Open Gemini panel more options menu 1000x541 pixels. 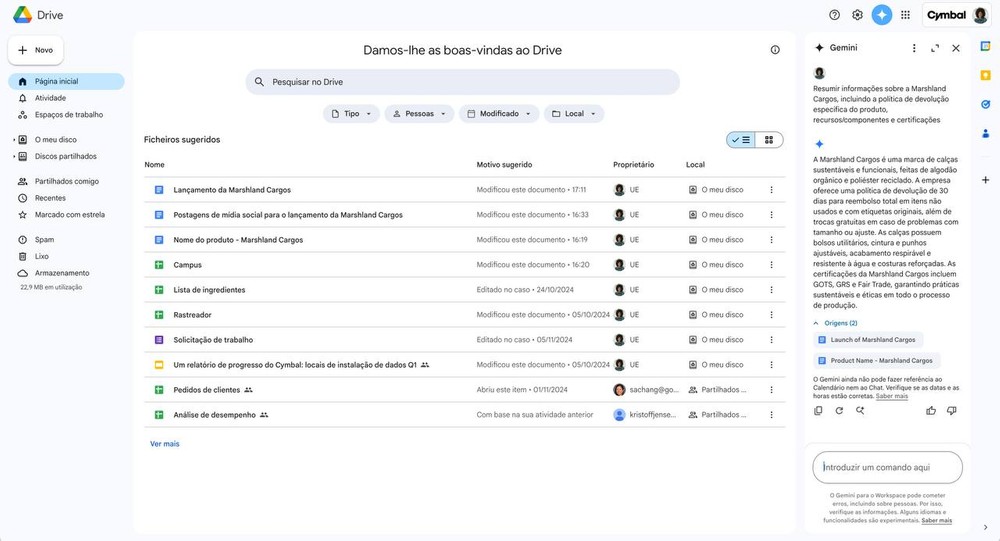tap(914, 48)
